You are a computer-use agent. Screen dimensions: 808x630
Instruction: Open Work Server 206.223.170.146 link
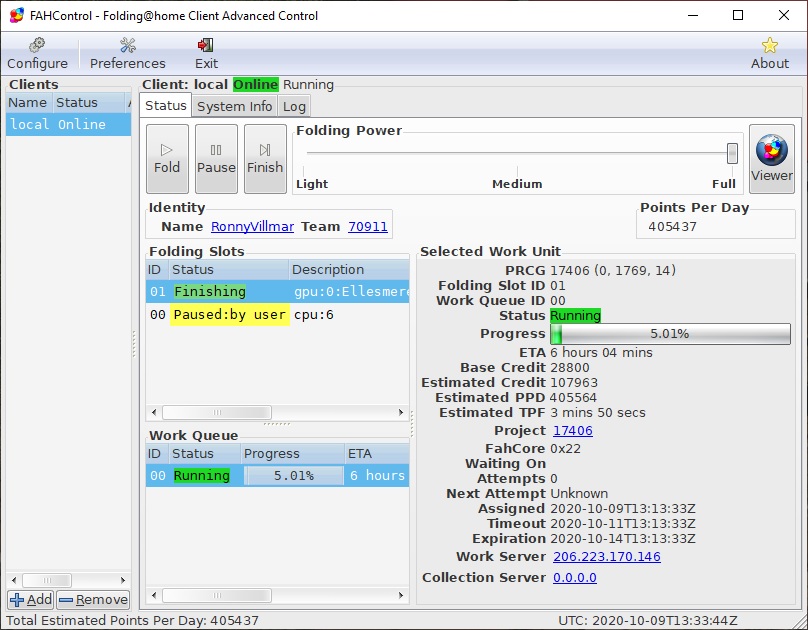607,557
